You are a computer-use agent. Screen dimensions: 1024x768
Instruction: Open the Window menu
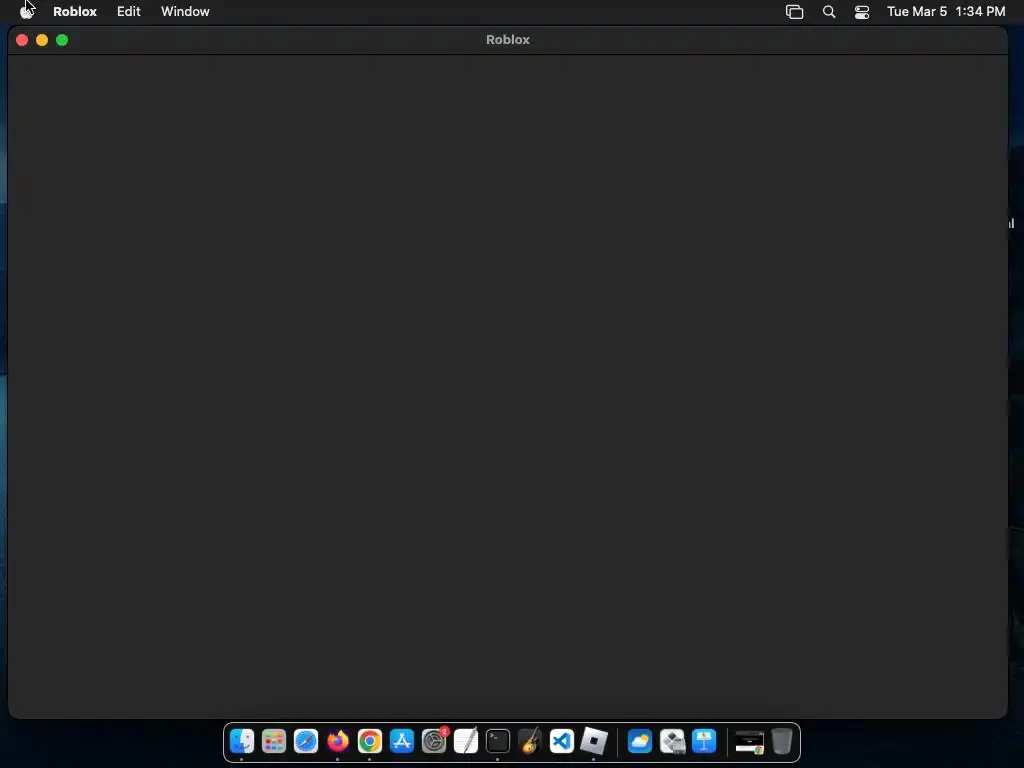pyautogui.click(x=185, y=11)
